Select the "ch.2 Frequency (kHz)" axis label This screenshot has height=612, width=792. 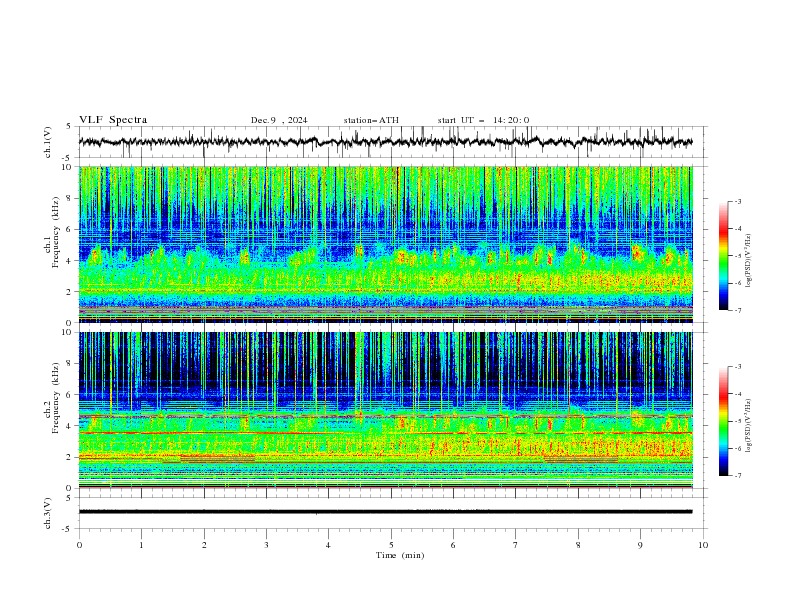pyautogui.click(x=52, y=398)
